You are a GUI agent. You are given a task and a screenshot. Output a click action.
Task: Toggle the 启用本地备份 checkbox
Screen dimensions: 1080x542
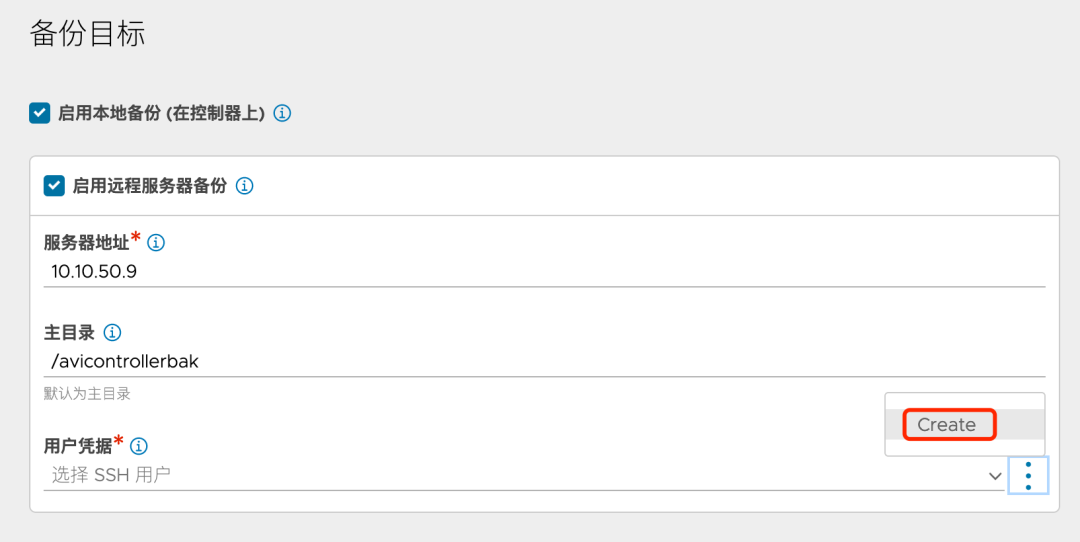click(x=39, y=113)
